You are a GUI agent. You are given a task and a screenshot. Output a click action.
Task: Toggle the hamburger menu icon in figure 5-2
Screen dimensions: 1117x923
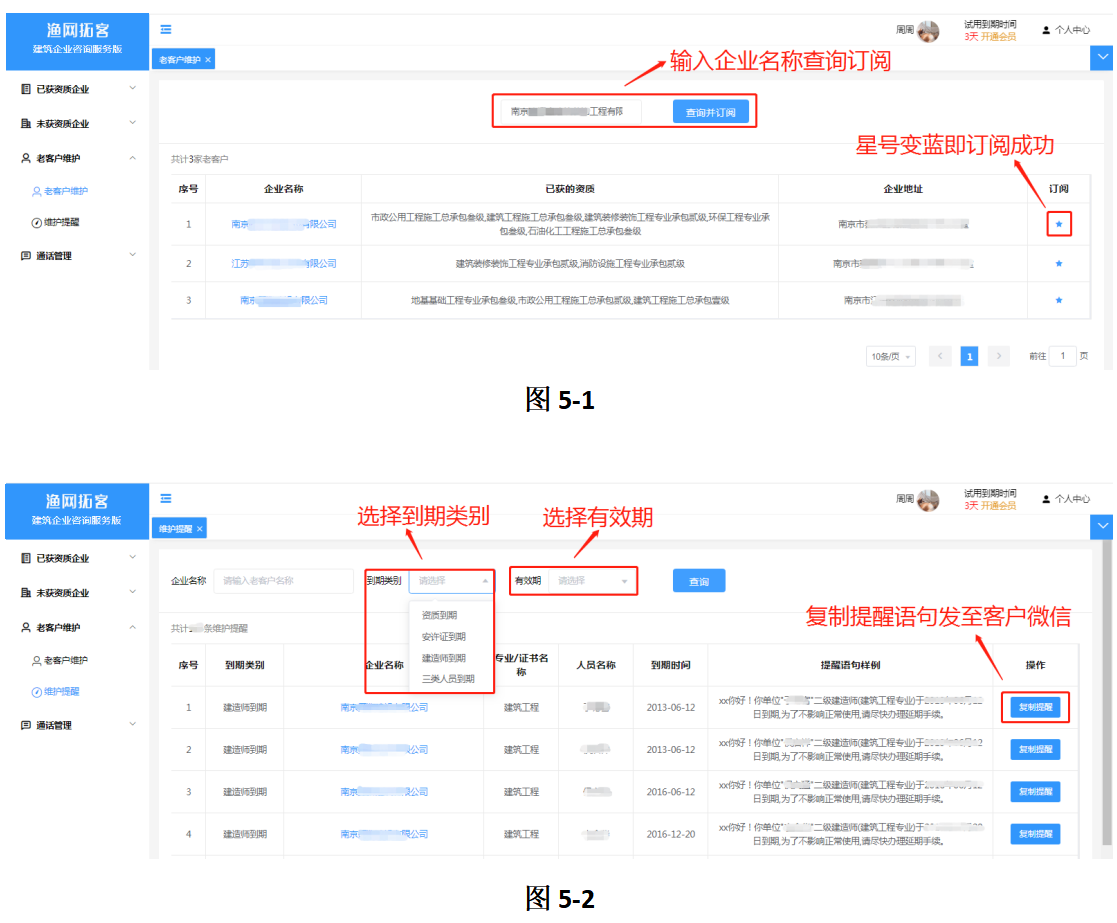click(166, 499)
